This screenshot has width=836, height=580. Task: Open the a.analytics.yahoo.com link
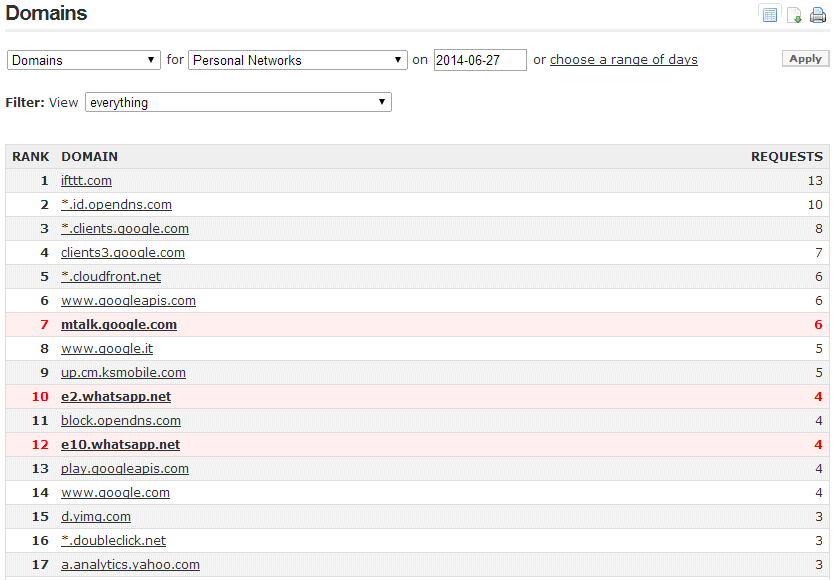[130, 565]
